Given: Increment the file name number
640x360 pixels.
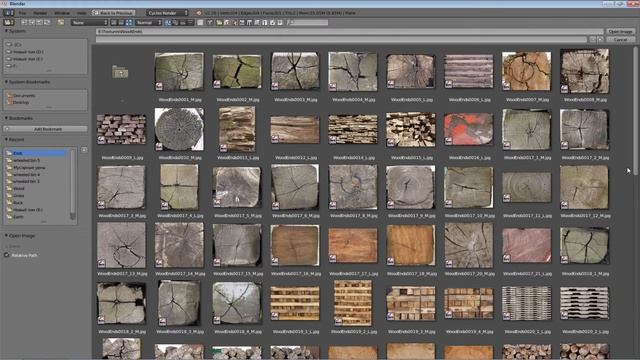Looking at the screenshot, I should [600, 40].
